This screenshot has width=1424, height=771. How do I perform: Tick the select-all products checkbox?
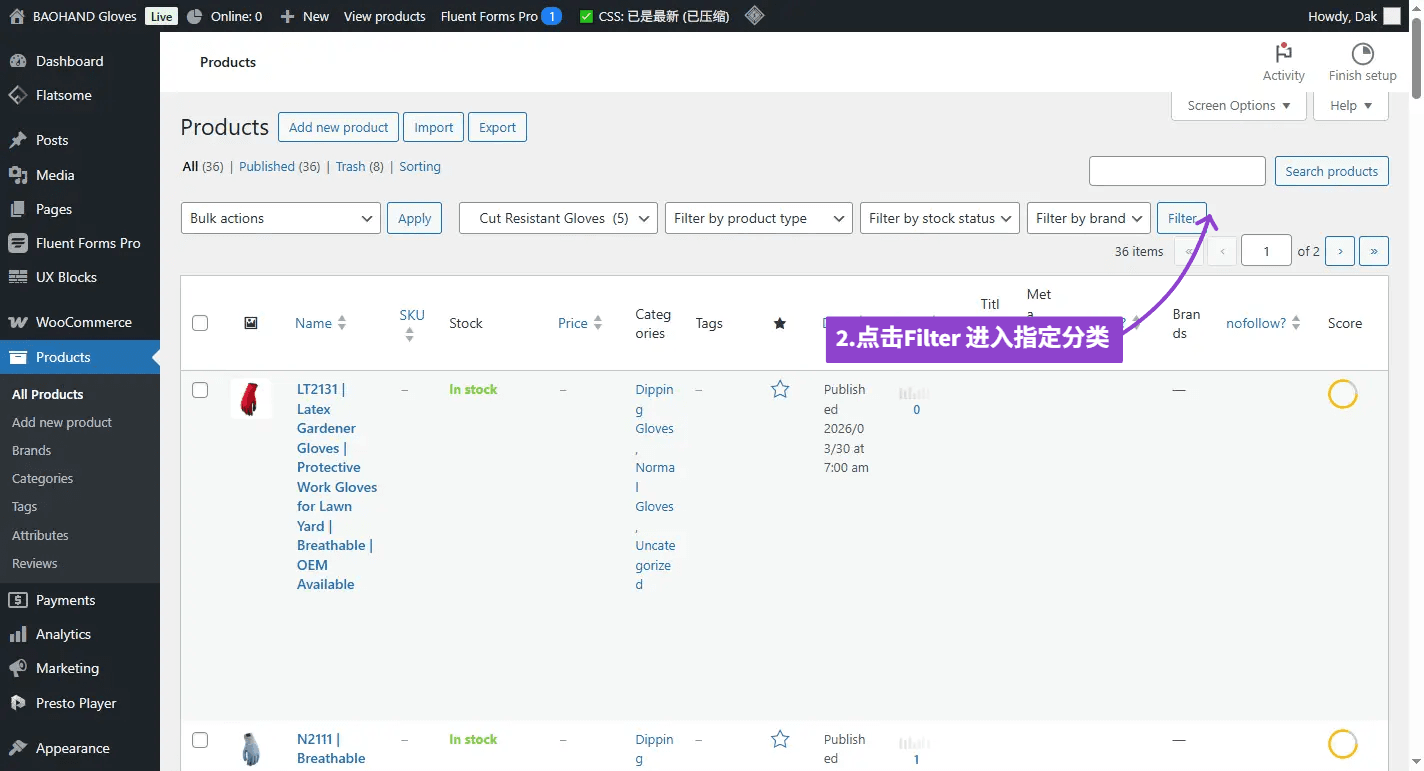pos(200,323)
